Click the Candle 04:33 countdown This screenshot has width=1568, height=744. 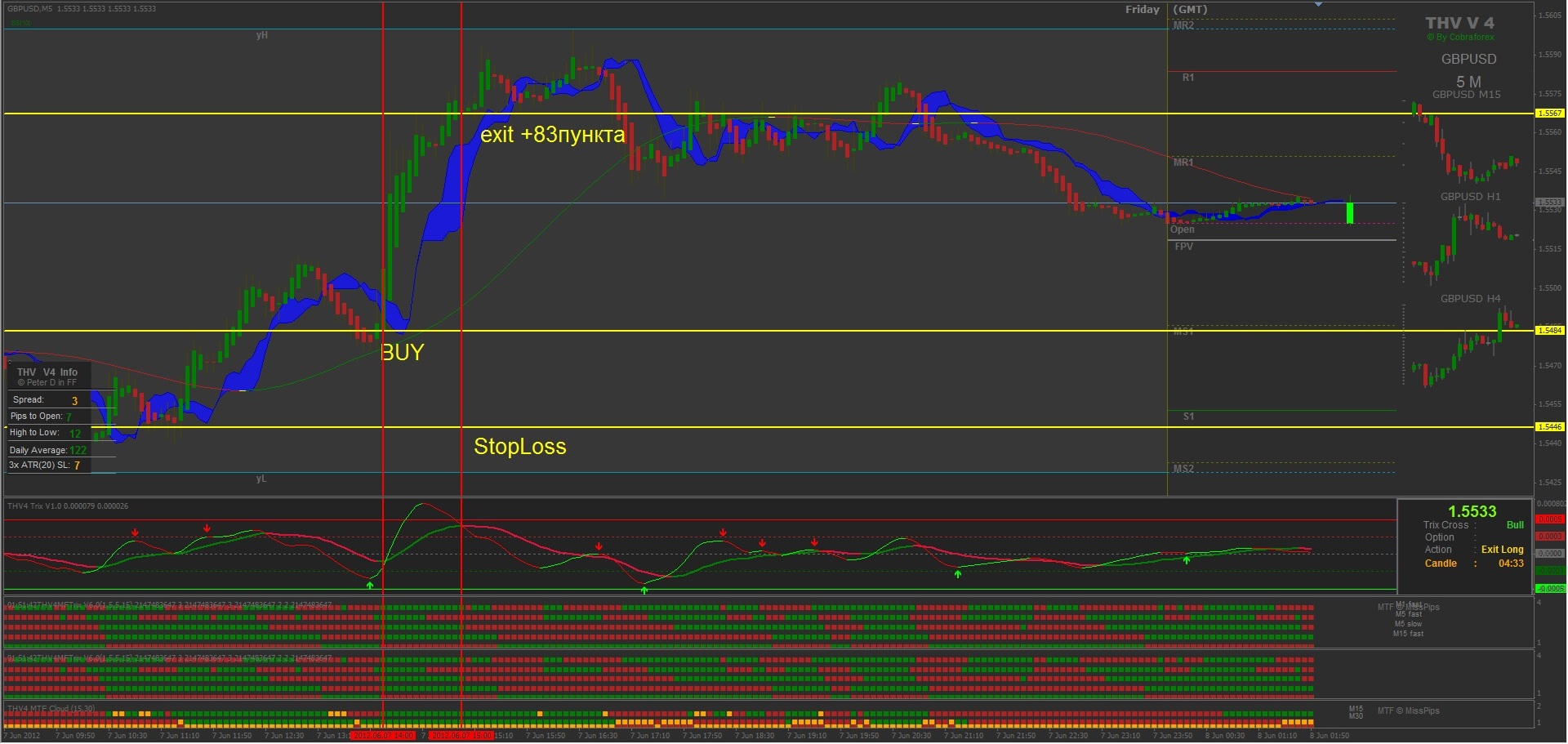1474,564
